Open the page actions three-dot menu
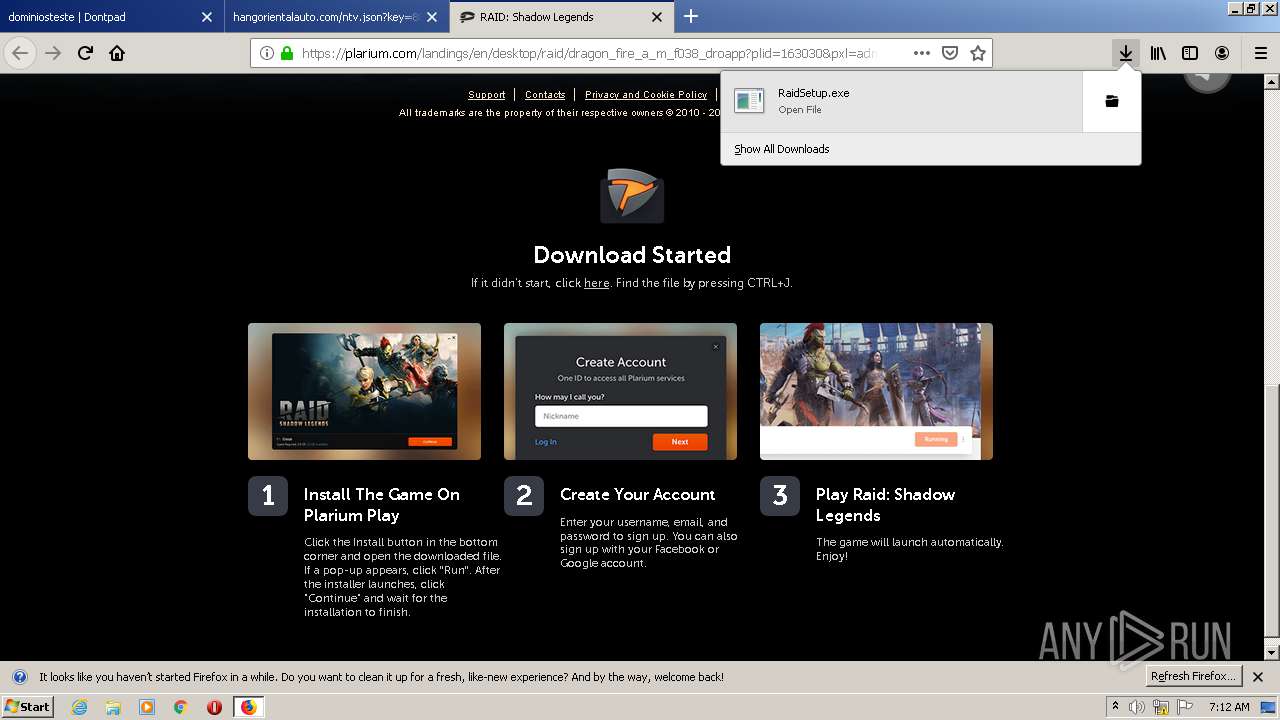 pyautogui.click(x=922, y=53)
